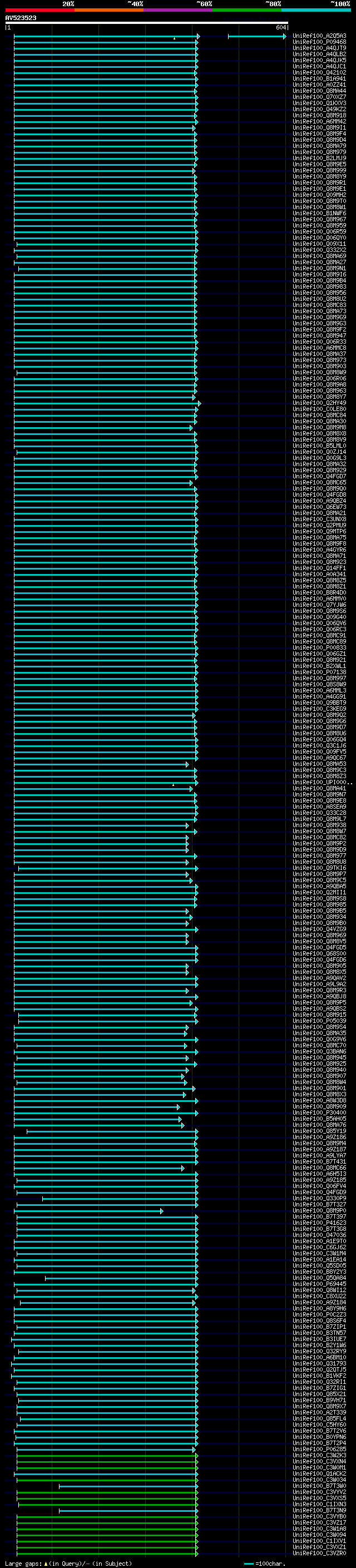Click the red 20% identity color segment
Image resolution: width=356 pixels, height=1568 pixels.
(39, 10)
